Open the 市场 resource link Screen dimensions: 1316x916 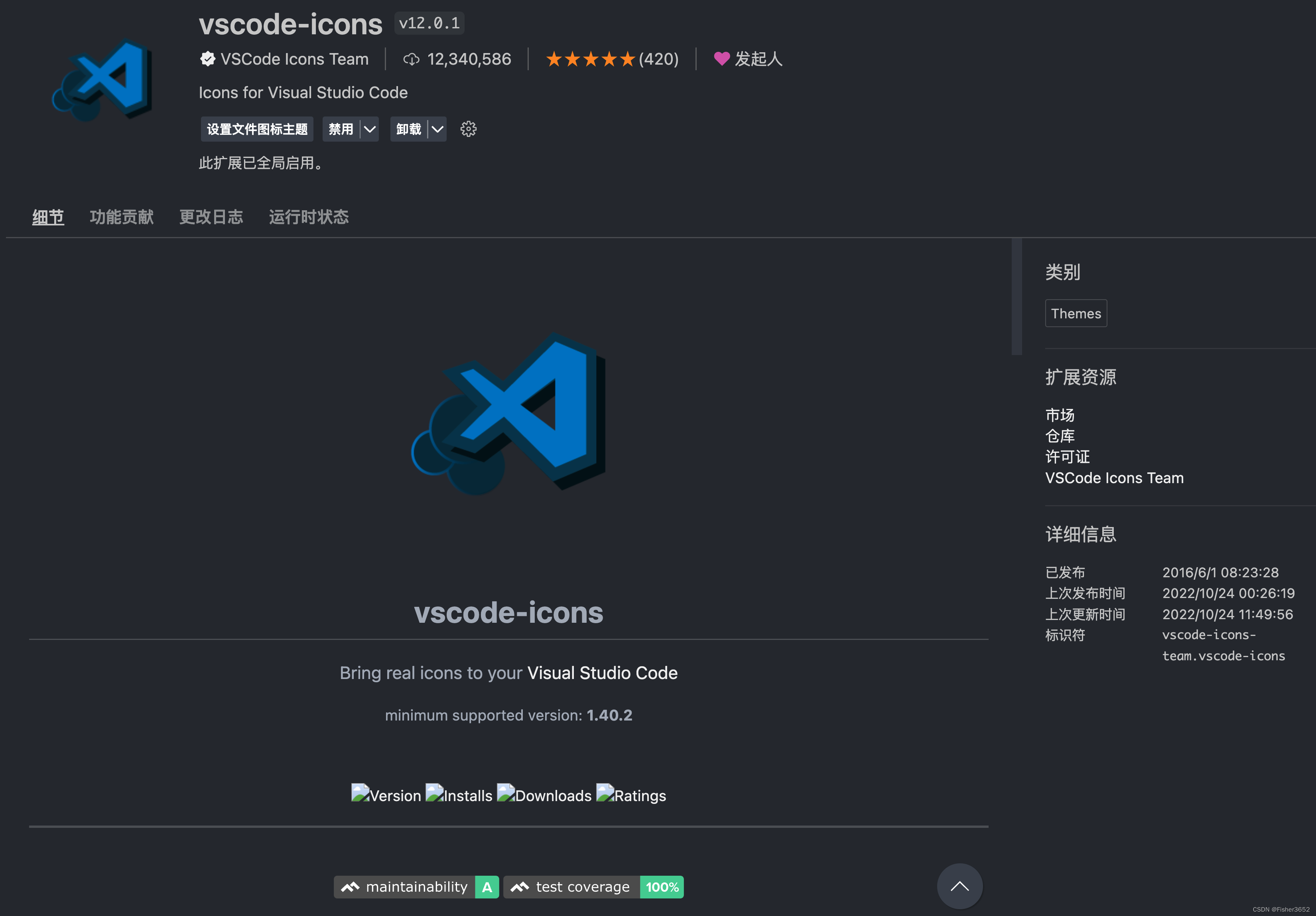[x=1060, y=415]
